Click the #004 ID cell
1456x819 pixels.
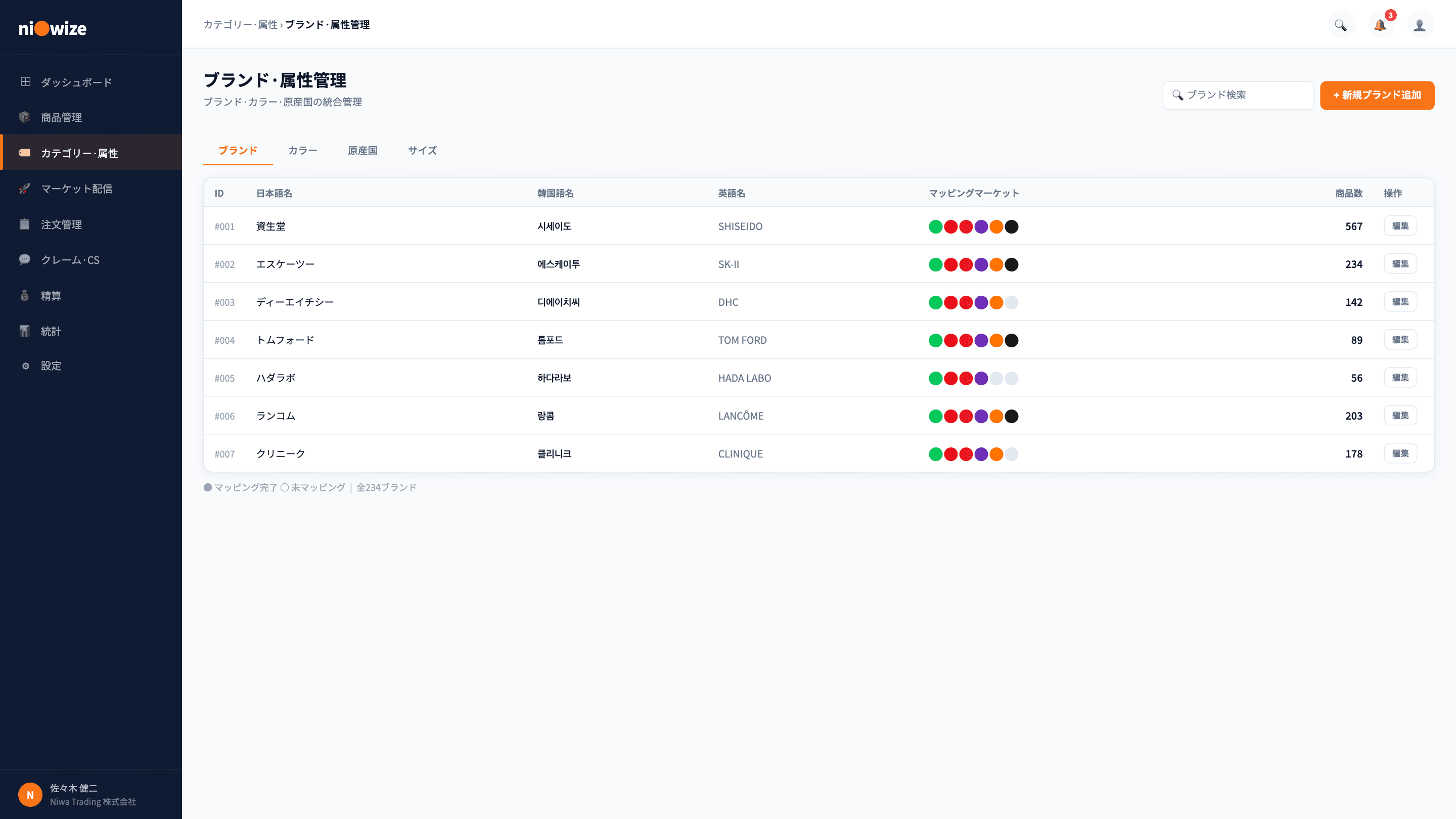tap(224, 340)
